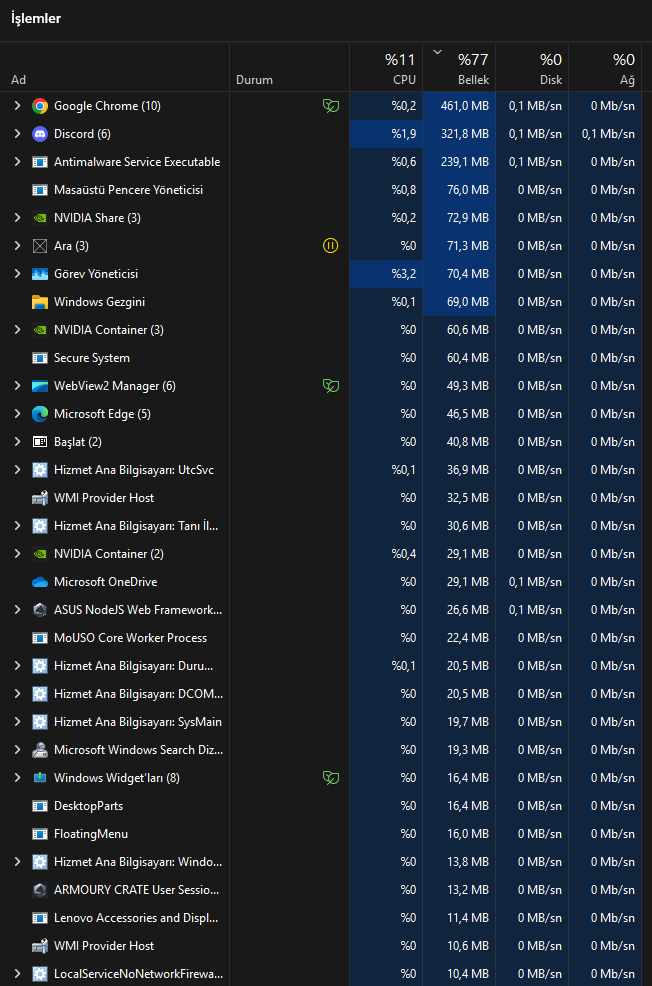Click the Windows Gezgini folder icon
This screenshot has width=652, height=986.
coord(40,302)
